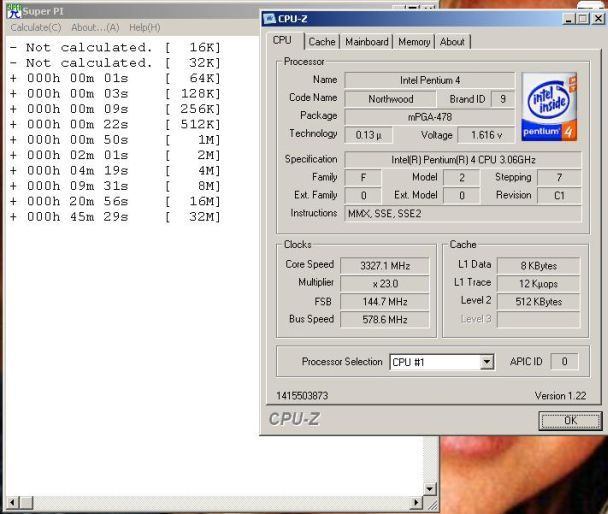Screen dimensions: 608x514
Task: Click the Multiplier value x 23.0
Action: click(x=385, y=283)
